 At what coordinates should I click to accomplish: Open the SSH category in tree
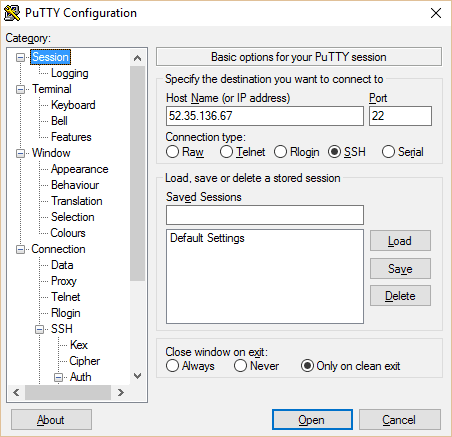[x=62, y=329]
